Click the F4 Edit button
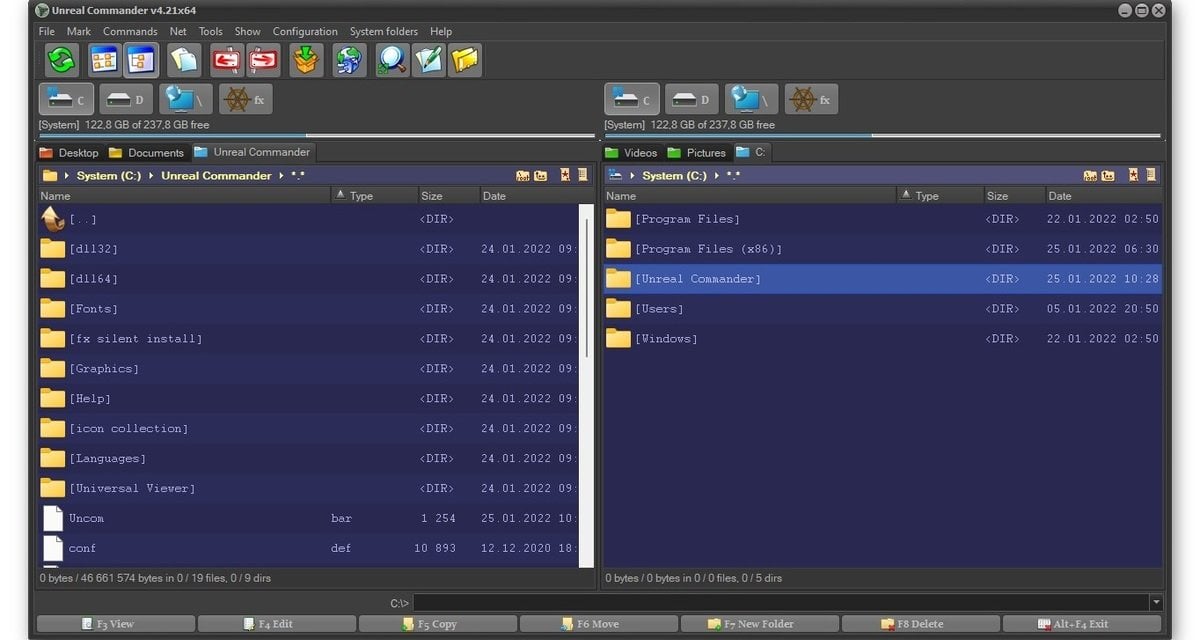1200x640 pixels. (x=276, y=624)
